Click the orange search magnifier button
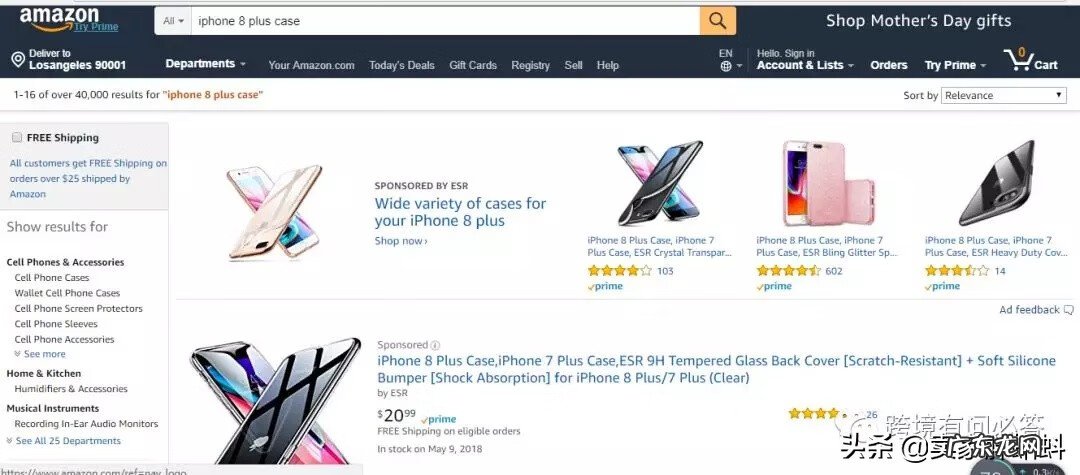This screenshot has height=475, width=1080. tap(717, 20)
